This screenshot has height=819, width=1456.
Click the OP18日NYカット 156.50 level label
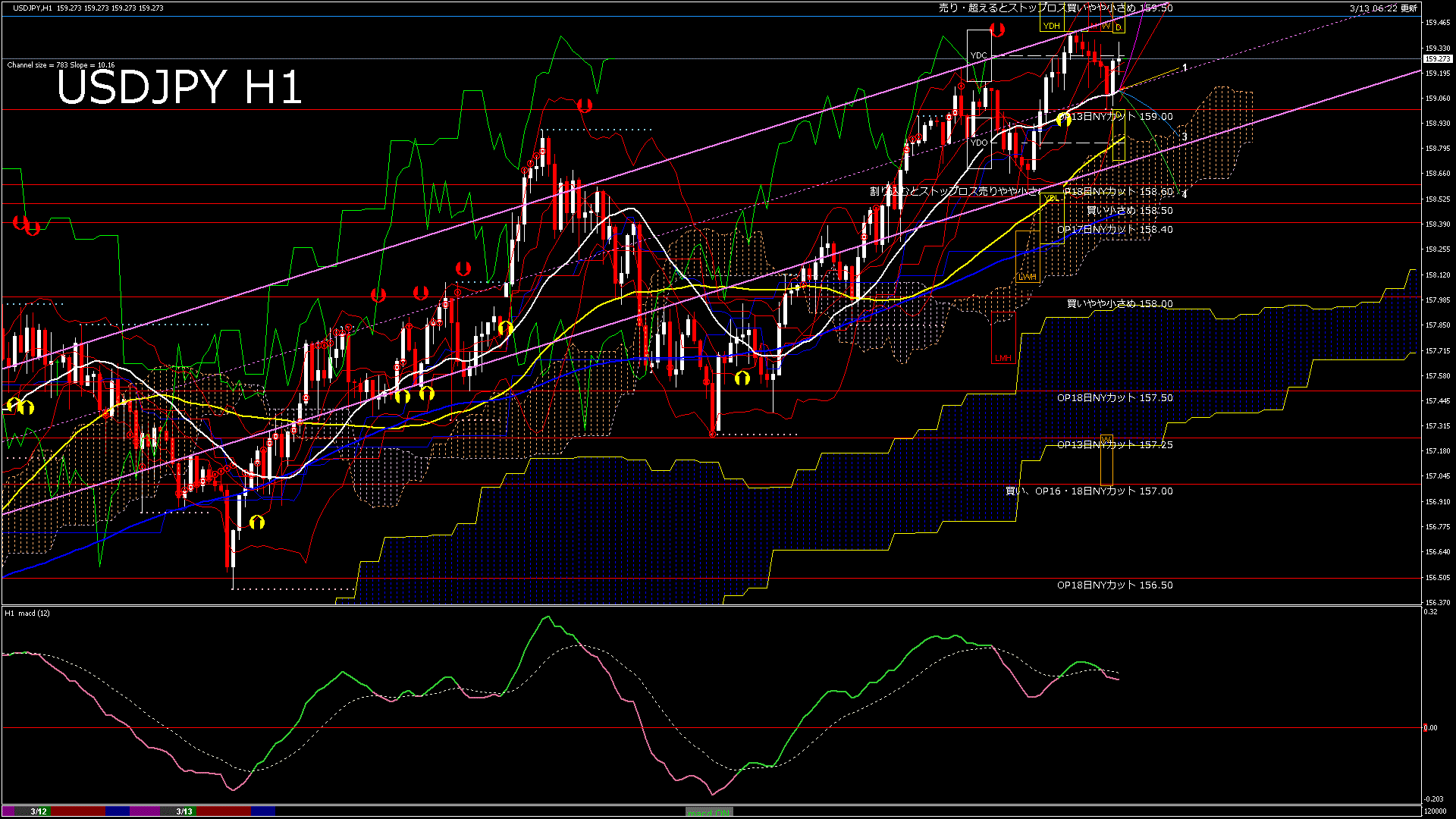pos(1115,585)
